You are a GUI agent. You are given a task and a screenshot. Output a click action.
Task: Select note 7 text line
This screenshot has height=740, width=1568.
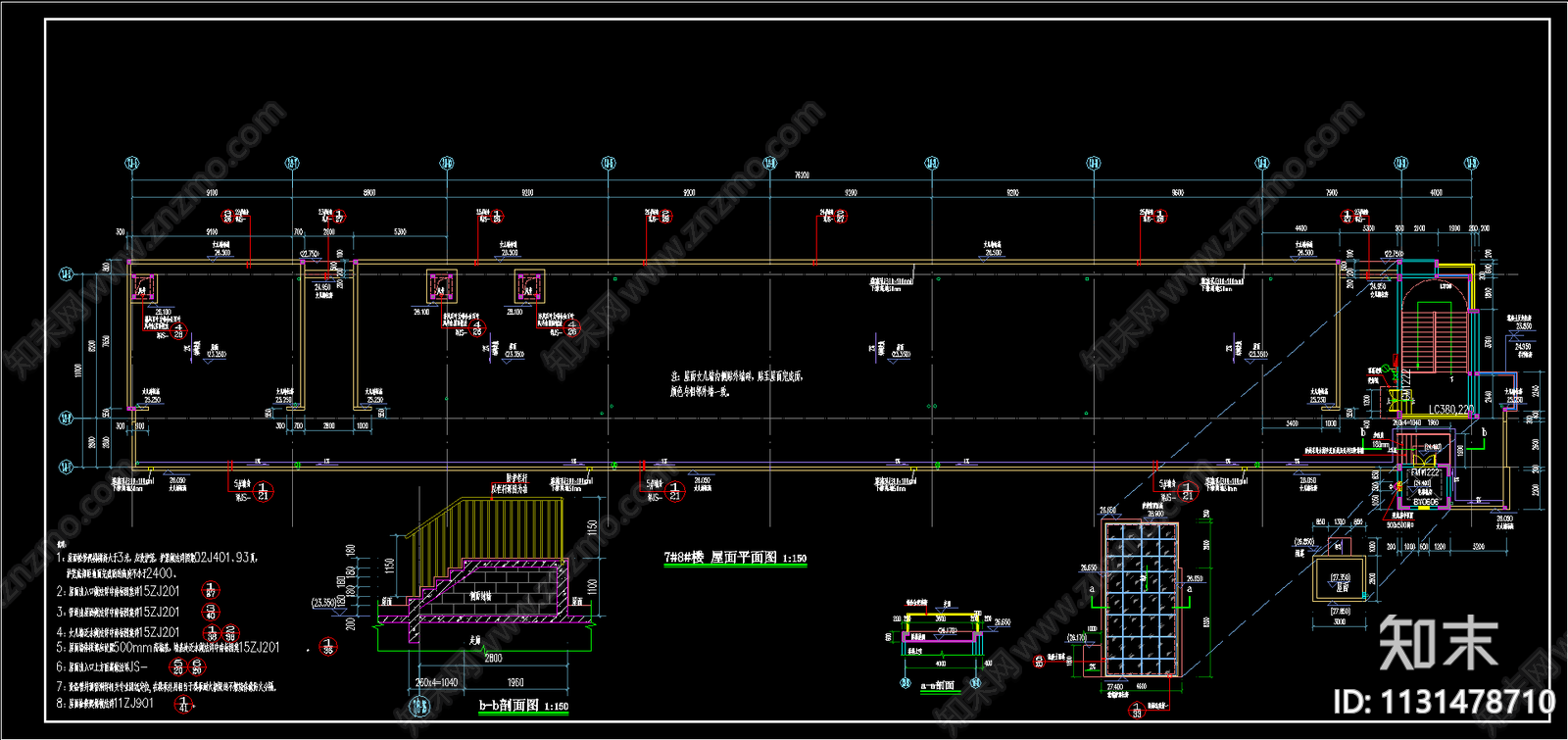167,686
